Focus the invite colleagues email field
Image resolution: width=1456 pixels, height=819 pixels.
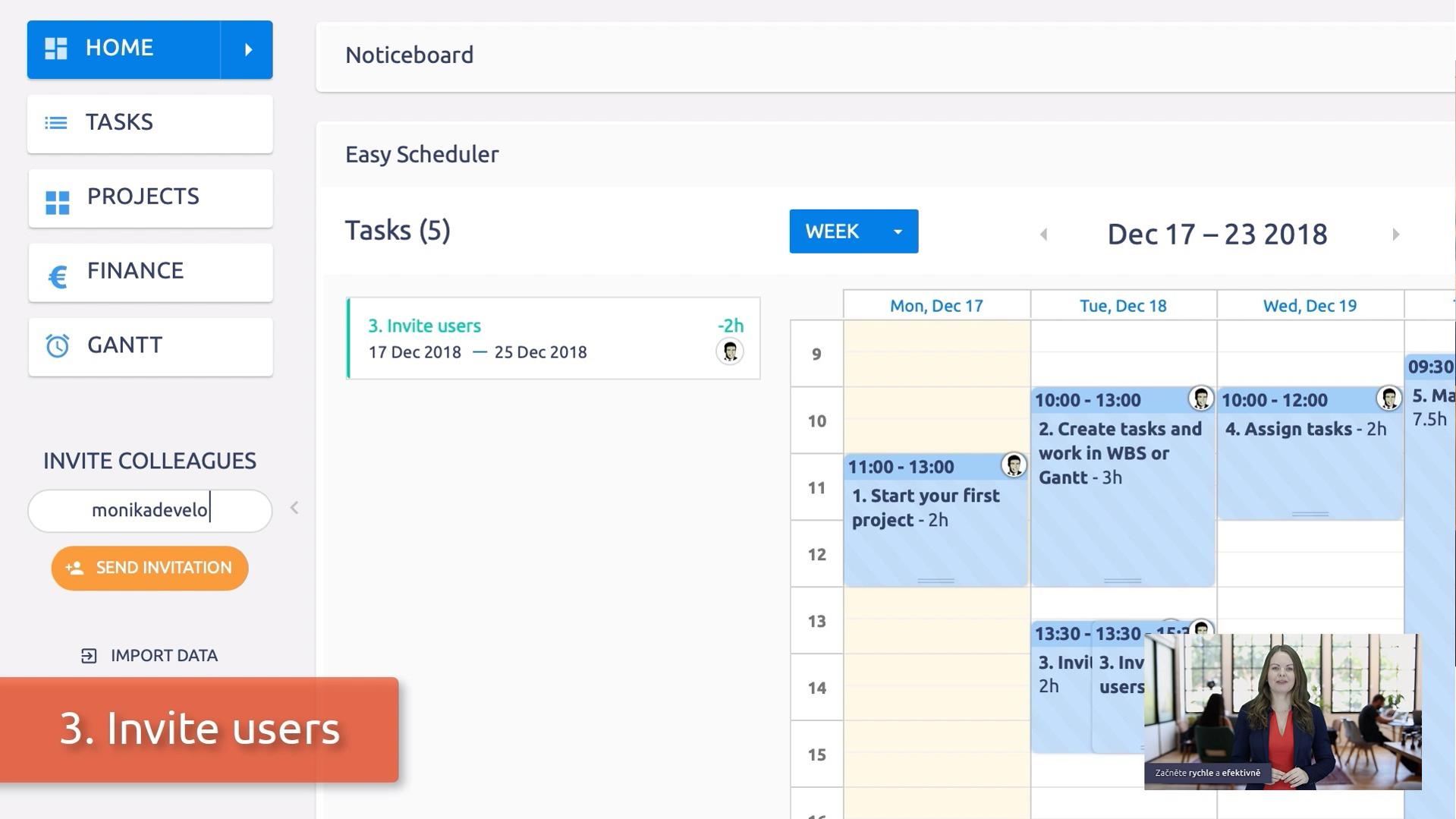(x=150, y=511)
